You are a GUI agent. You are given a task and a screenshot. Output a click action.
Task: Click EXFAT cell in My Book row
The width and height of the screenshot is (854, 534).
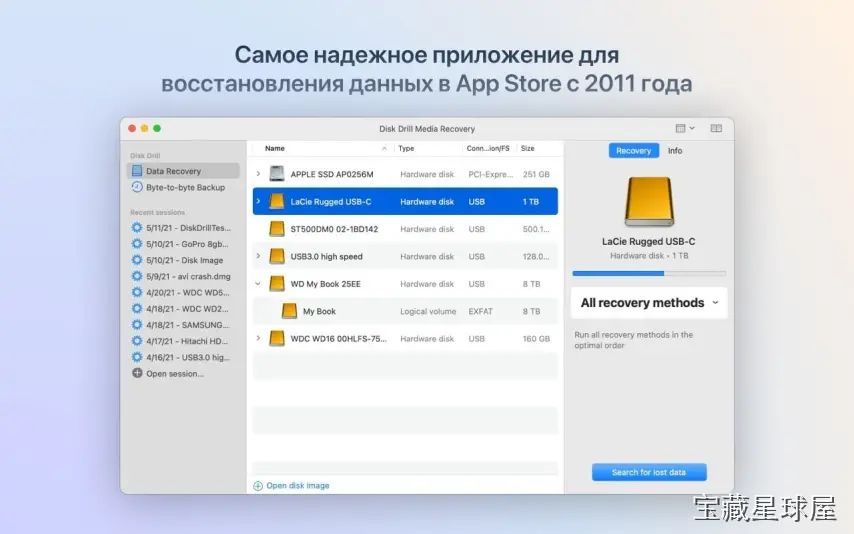tap(480, 311)
